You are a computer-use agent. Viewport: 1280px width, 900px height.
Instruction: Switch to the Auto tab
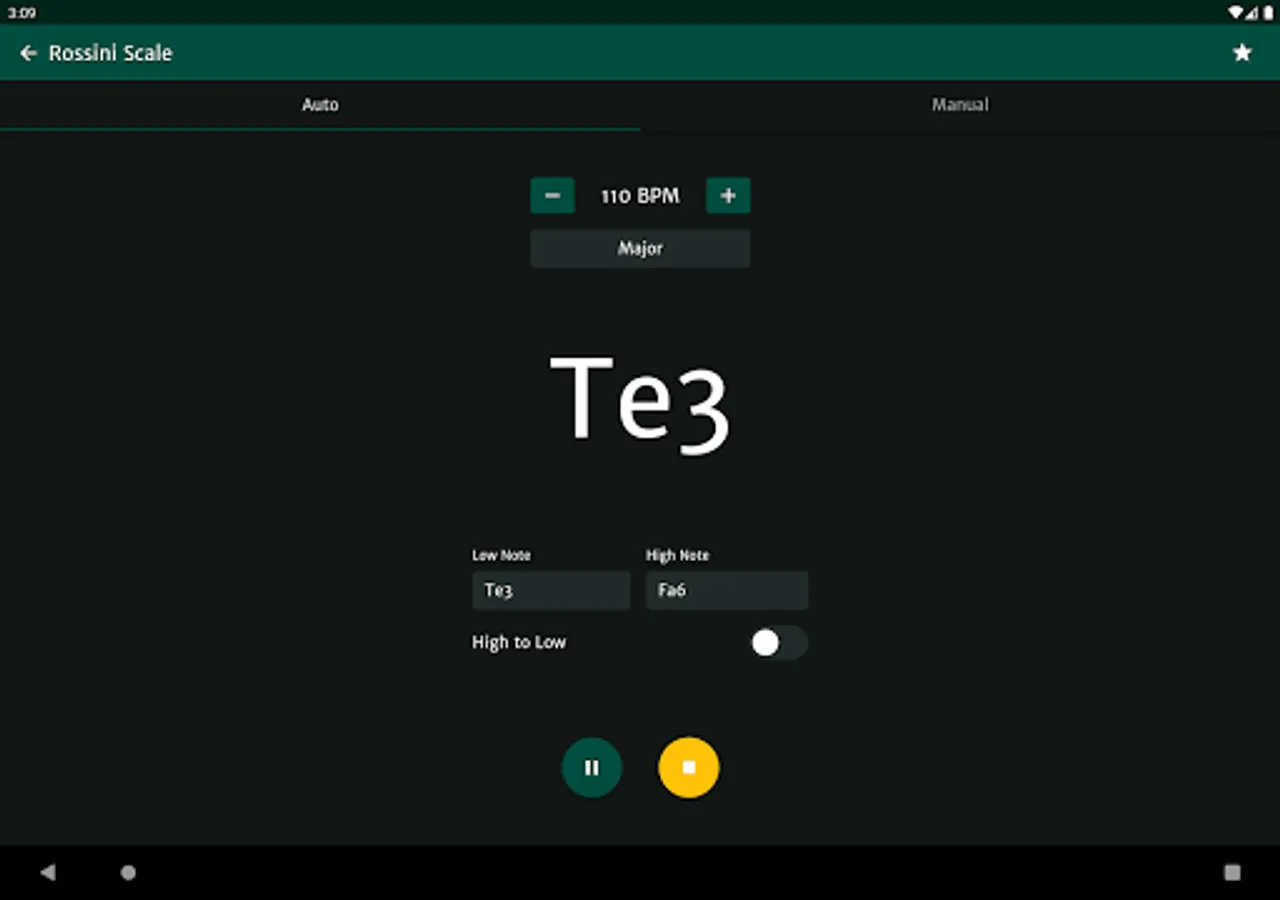tap(320, 105)
